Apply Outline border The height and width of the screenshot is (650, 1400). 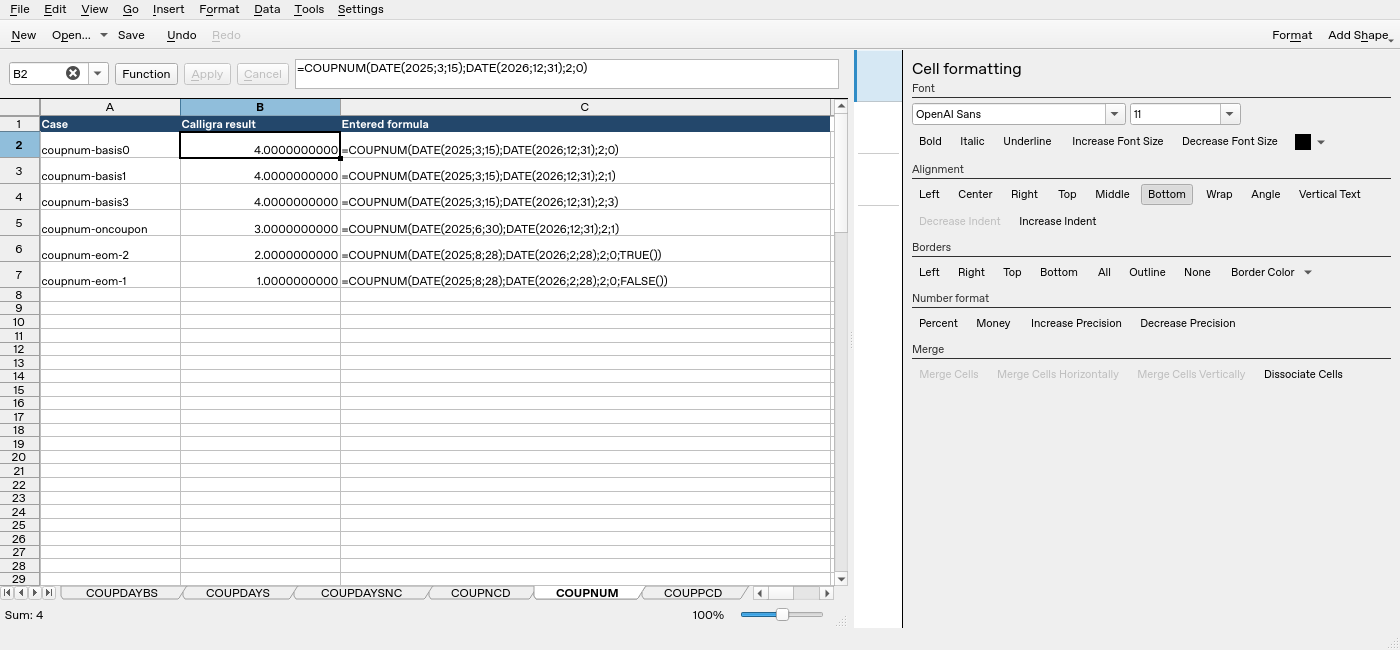click(1147, 272)
